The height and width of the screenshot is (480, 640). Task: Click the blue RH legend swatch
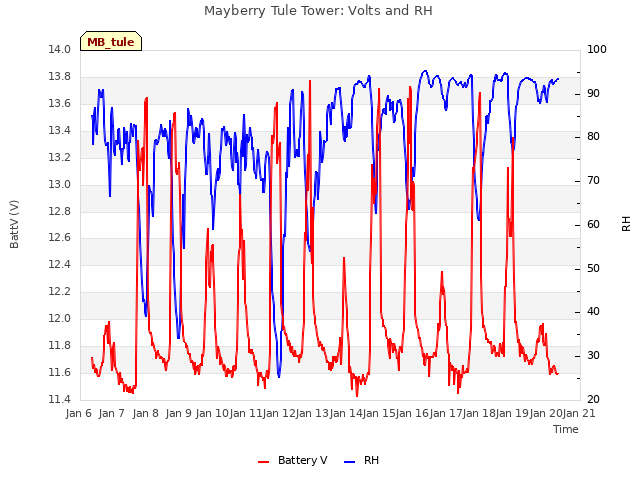pos(350,462)
